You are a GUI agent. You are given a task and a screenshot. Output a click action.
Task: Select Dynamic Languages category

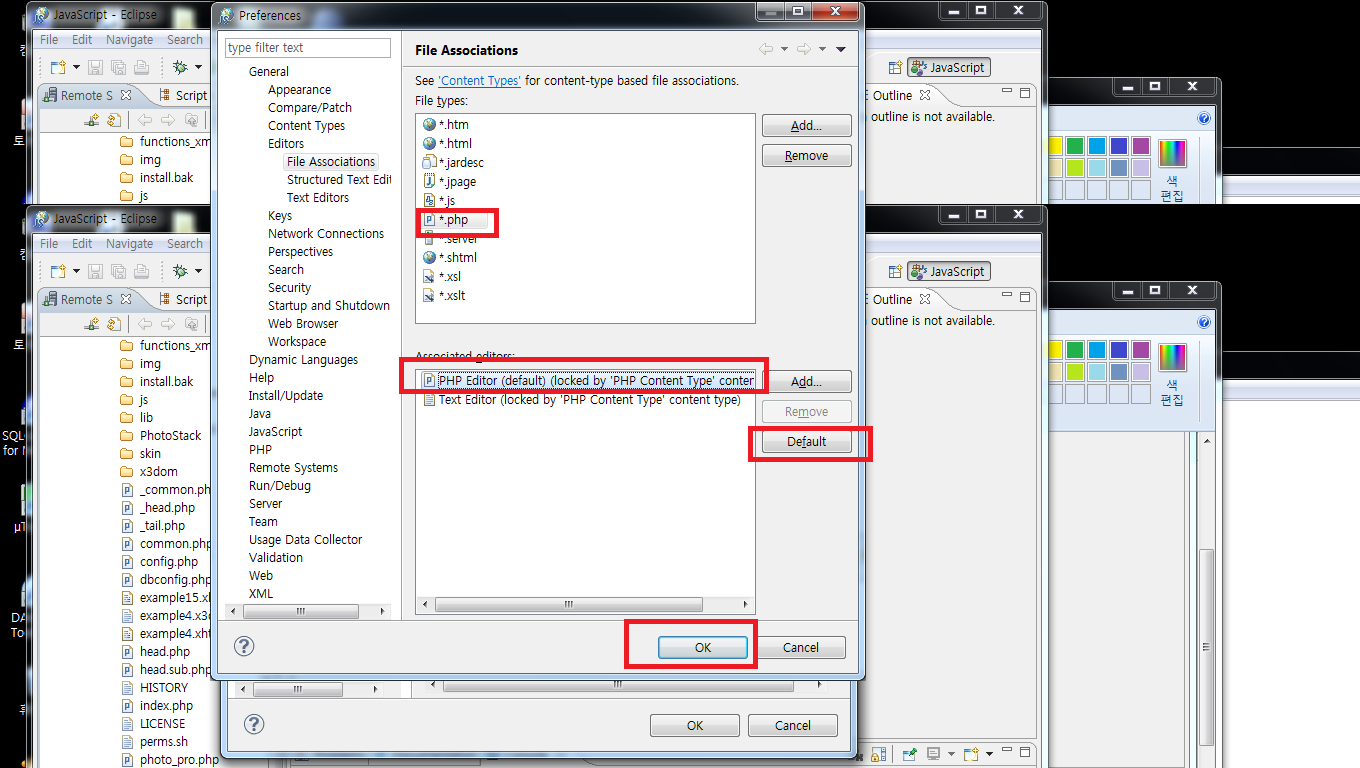(303, 360)
